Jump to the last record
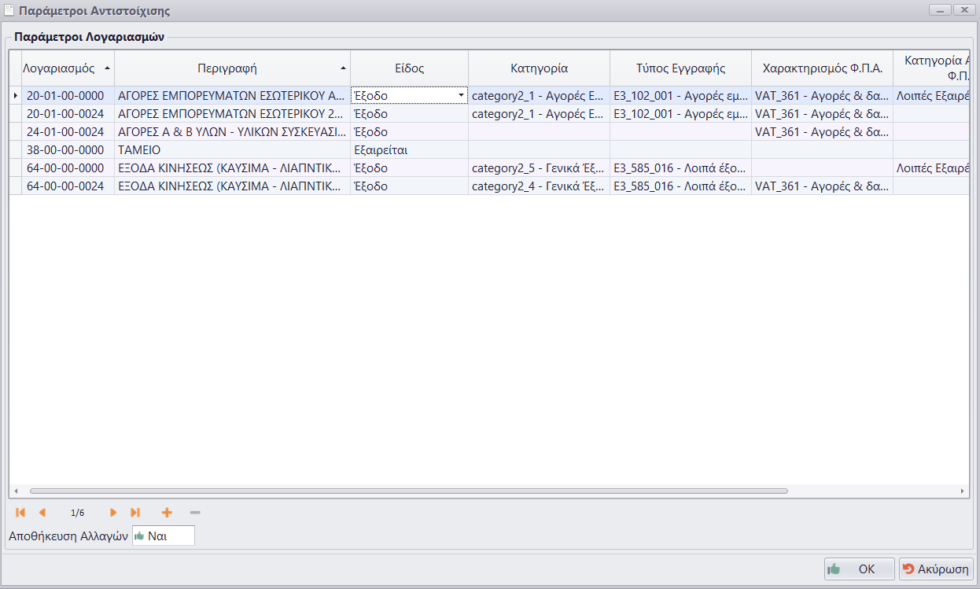 tap(135, 512)
